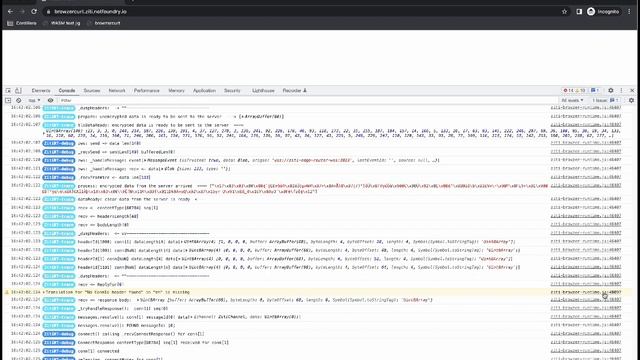Bookmark this page with the star icon
The height and width of the screenshot is (360, 640).
pyautogui.click(x=564, y=12)
